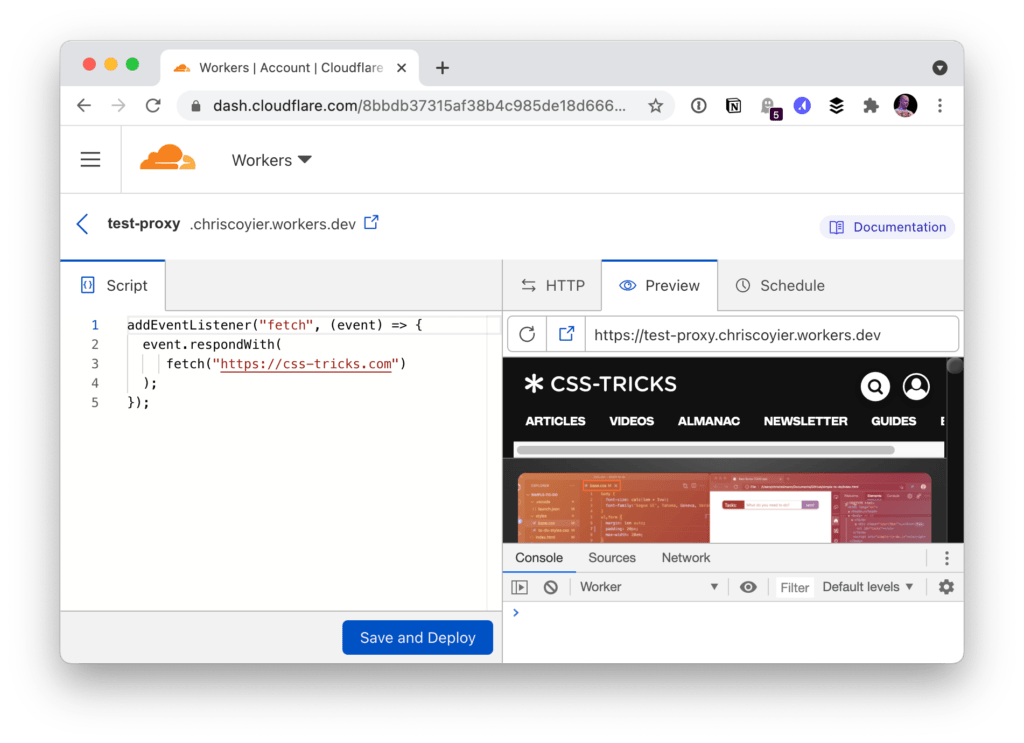Click the css-tricks.com URL in code

point(306,364)
